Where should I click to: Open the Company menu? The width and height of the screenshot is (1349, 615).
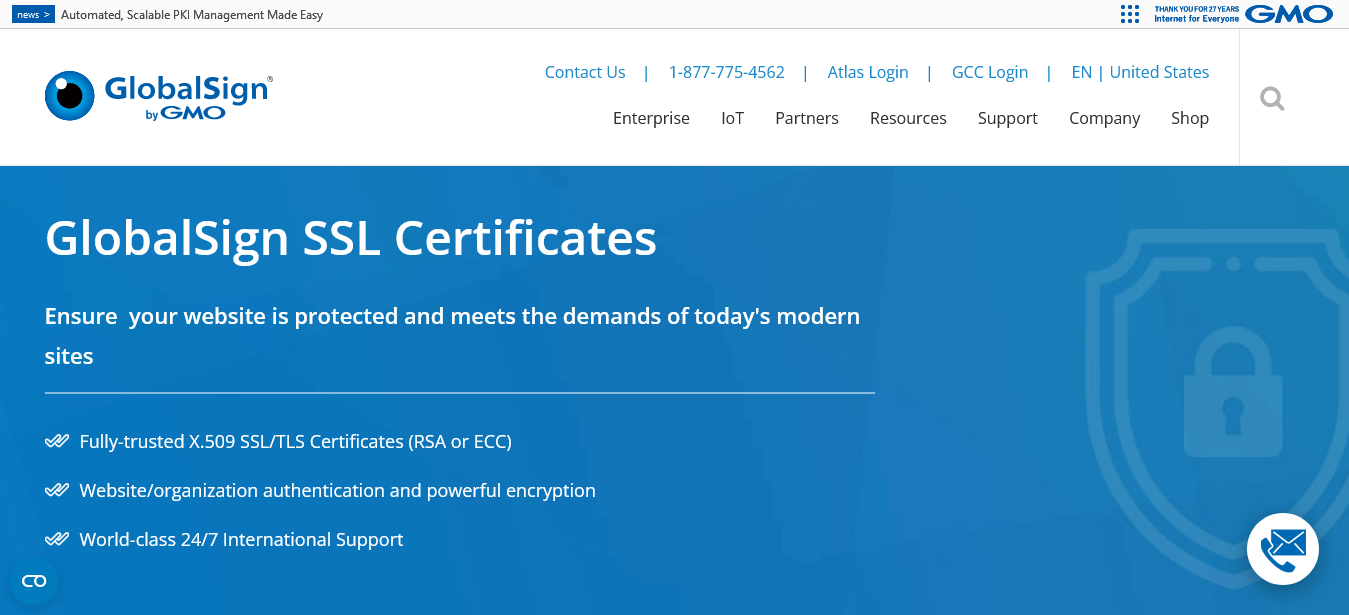click(x=1104, y=118)
